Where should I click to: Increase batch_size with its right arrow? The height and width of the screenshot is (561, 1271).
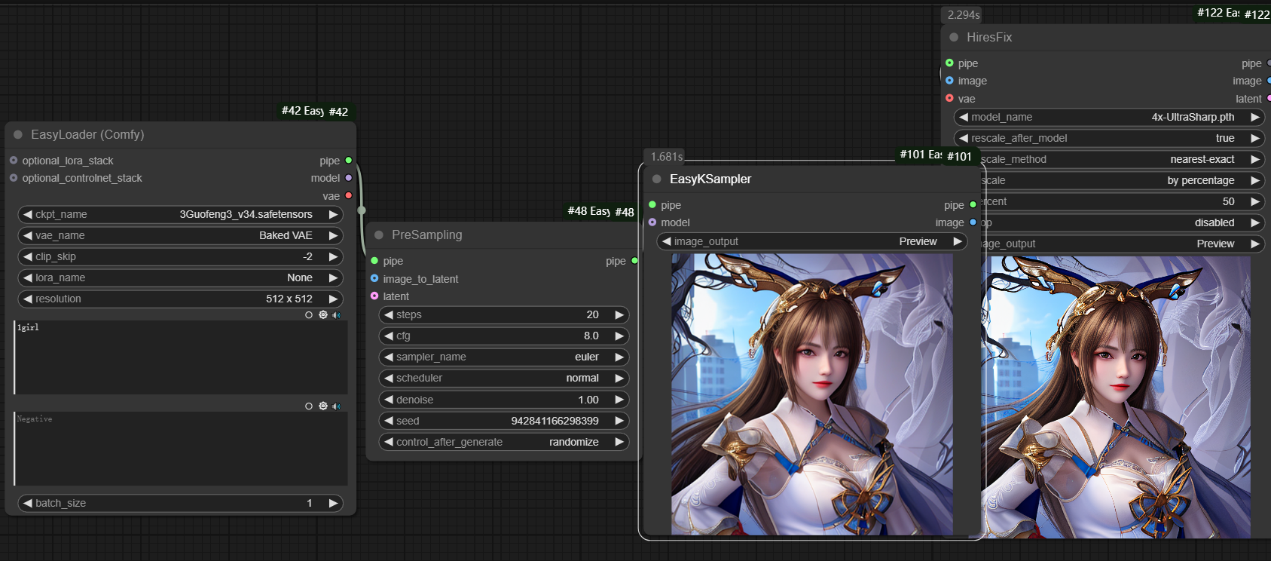pos(333,503)
